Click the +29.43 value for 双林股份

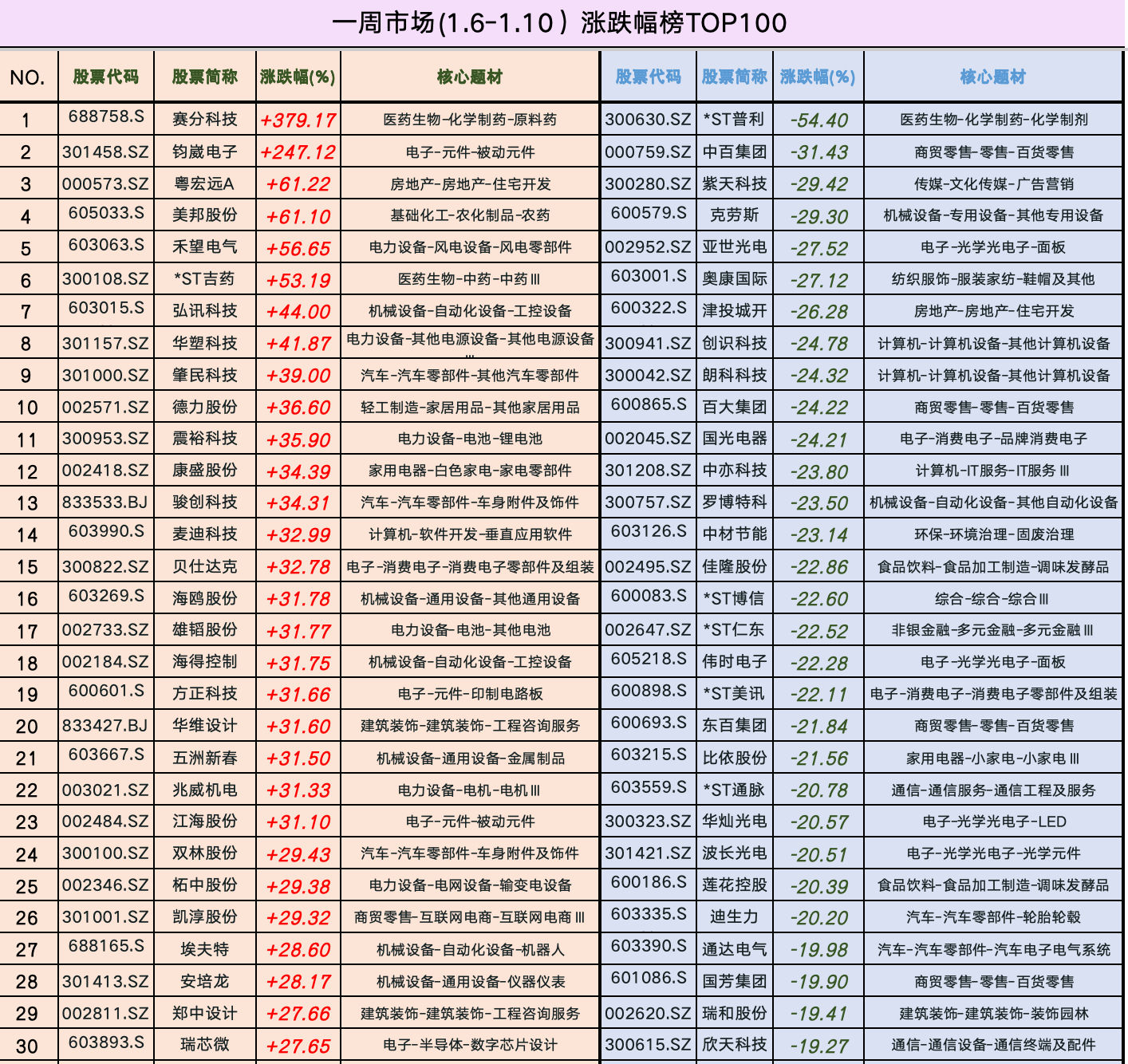298,854
